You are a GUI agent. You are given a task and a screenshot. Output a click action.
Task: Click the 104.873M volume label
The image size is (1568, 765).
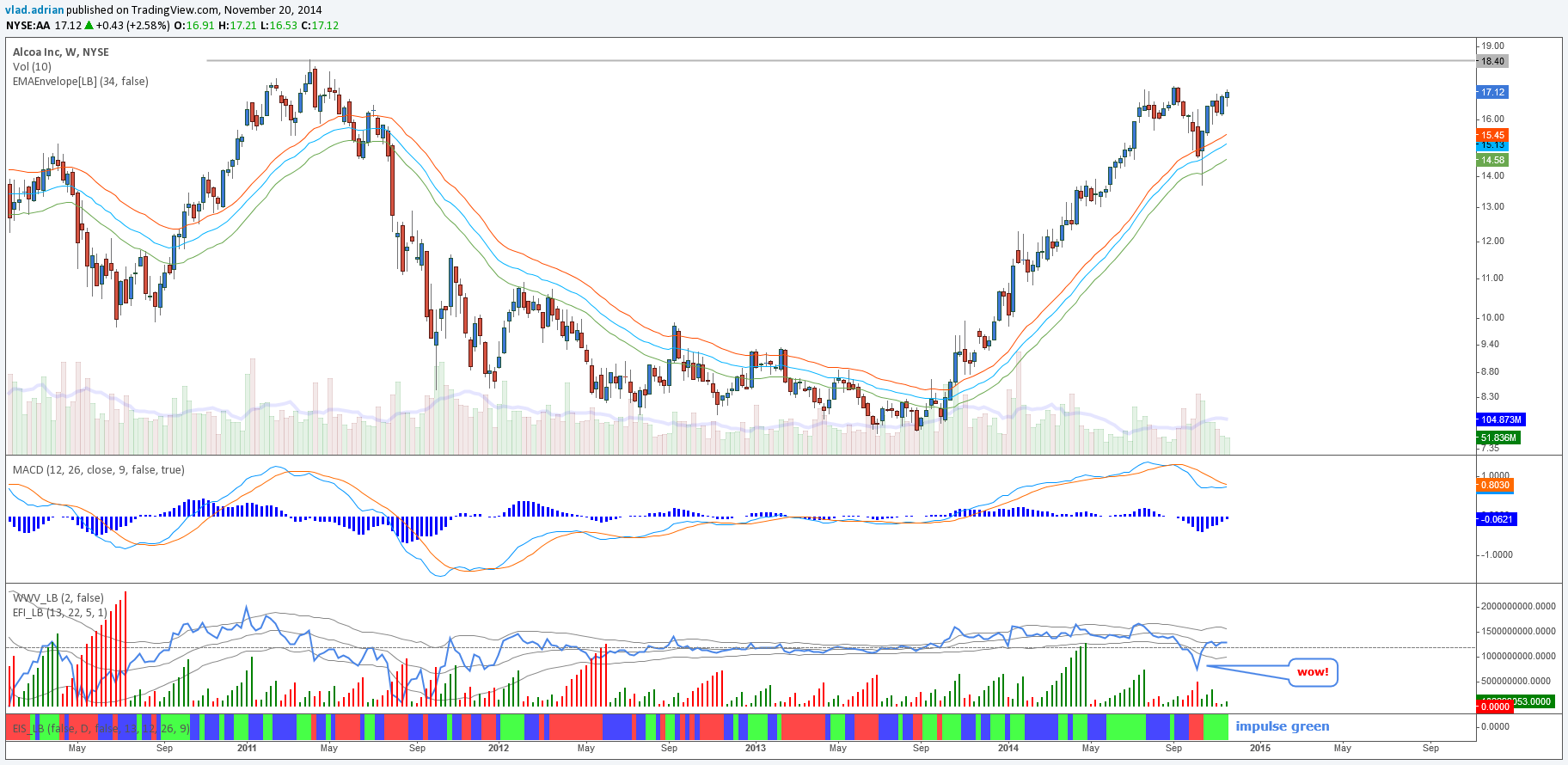[x=1501, y=419]
